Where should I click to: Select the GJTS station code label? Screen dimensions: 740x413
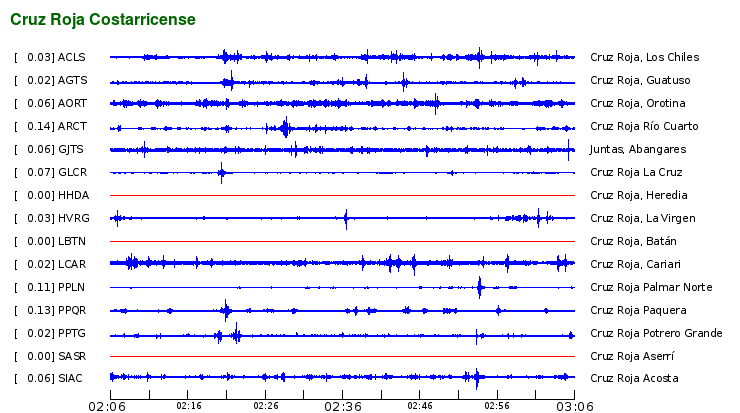pyautogui.click(x=71, y=149)
